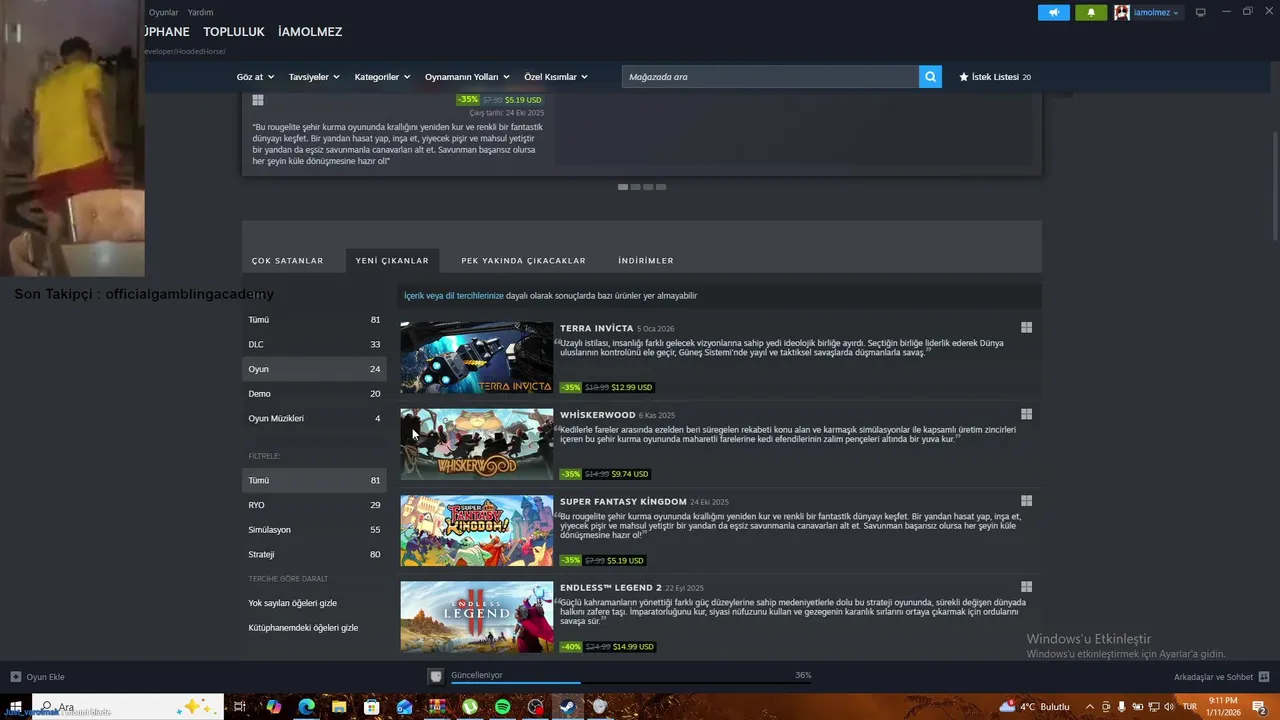This screenshot has width=1280, height=720.
Task: Expand the Kategoriler dropdown
Action: tap(382, 77)
